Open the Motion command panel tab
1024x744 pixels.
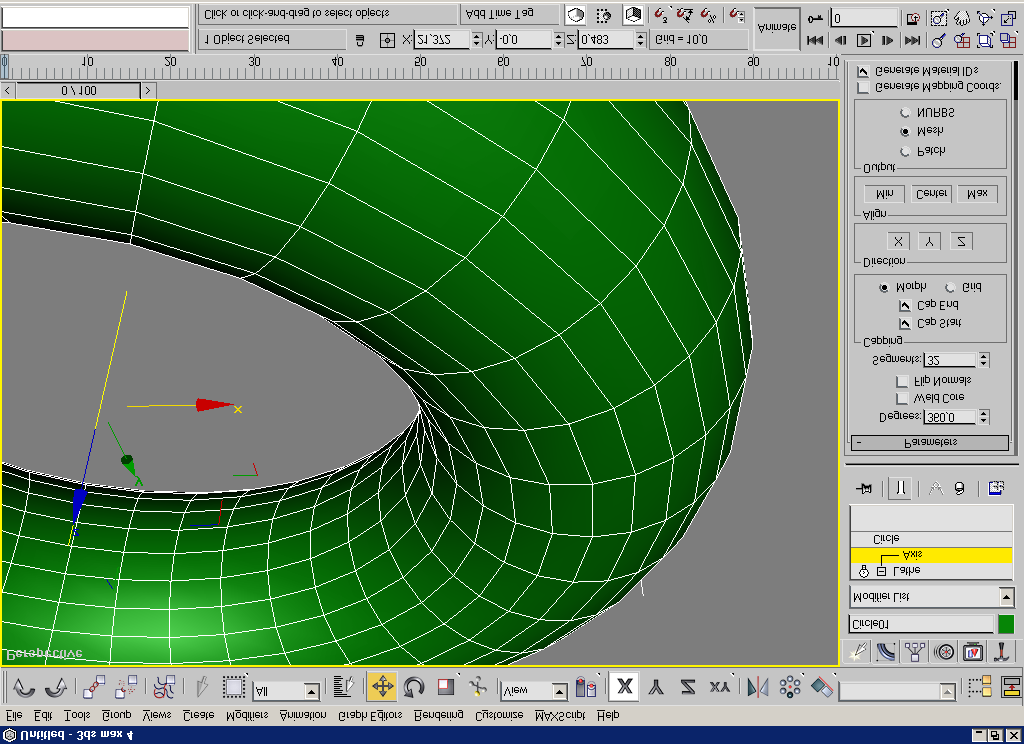[x=944, y=651]
